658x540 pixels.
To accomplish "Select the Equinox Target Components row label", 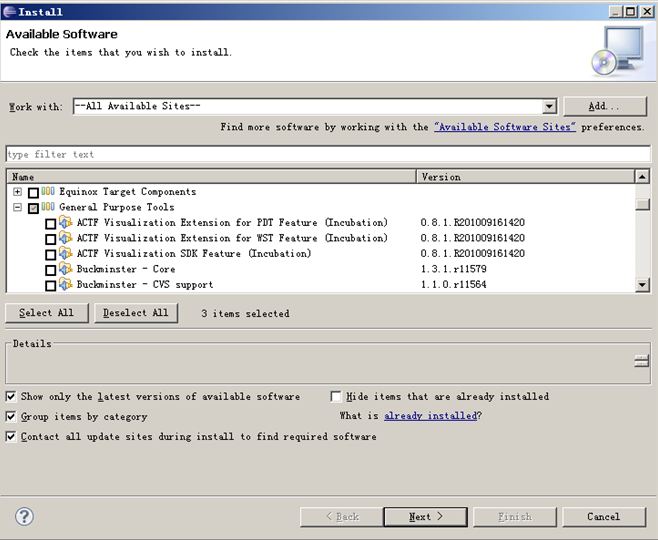I will 128,192.
